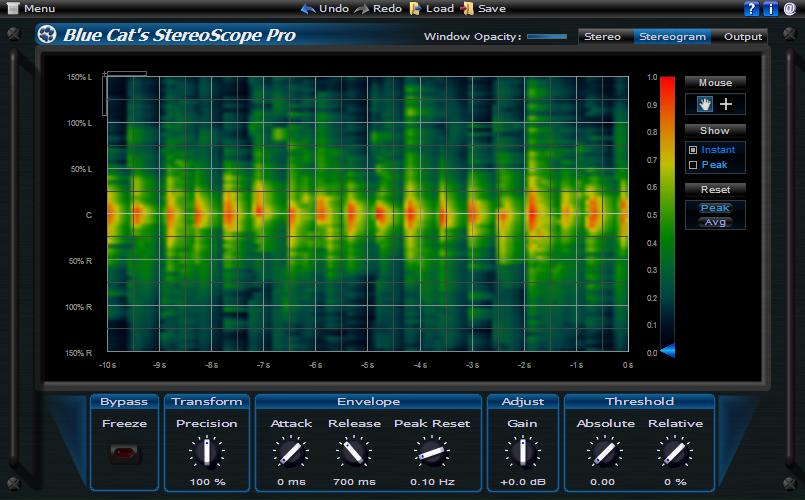Open the info icon in top bar

tap(770, 9)
